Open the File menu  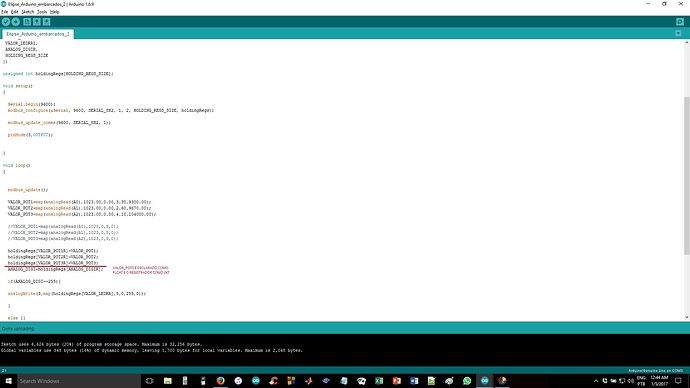click(4, 12)
